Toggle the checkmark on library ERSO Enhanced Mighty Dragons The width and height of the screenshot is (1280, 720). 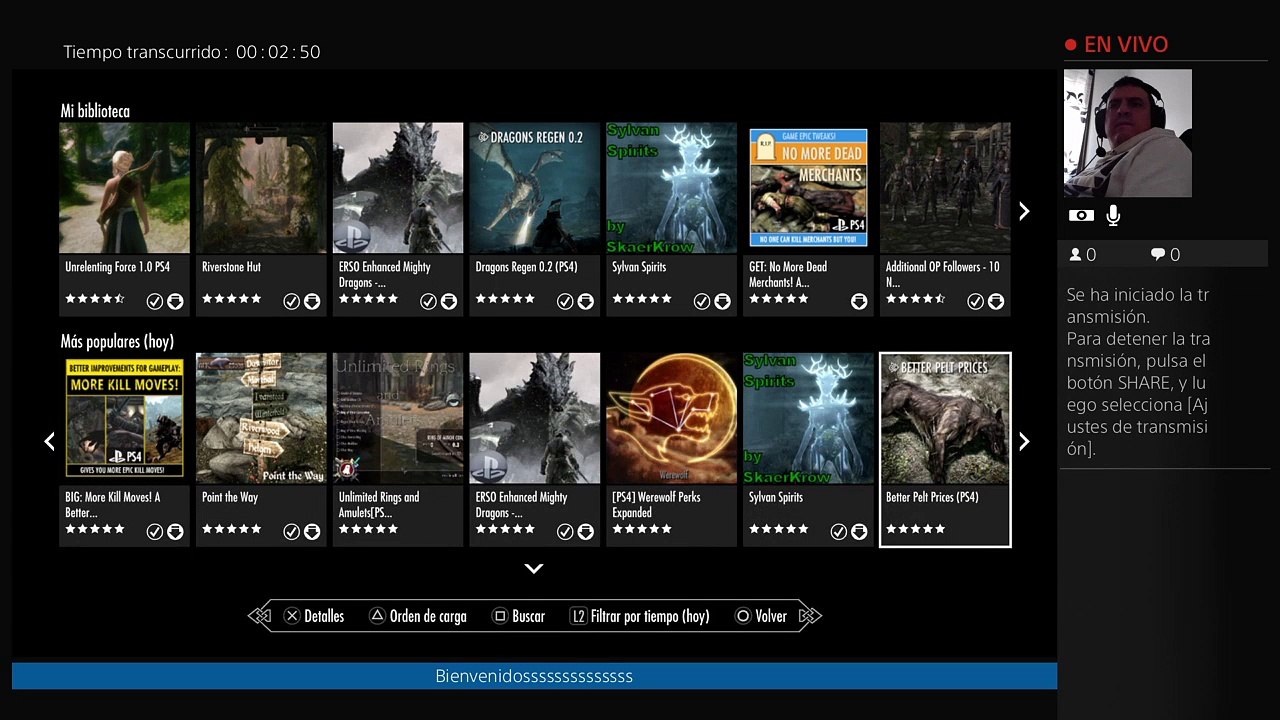tap(428, 301)
